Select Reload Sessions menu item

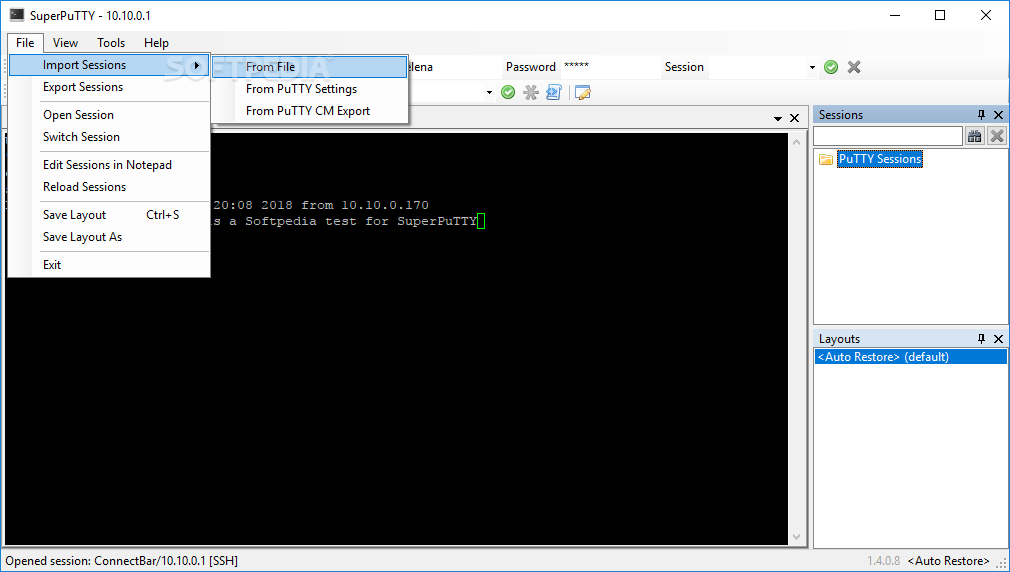coord(110,187)
